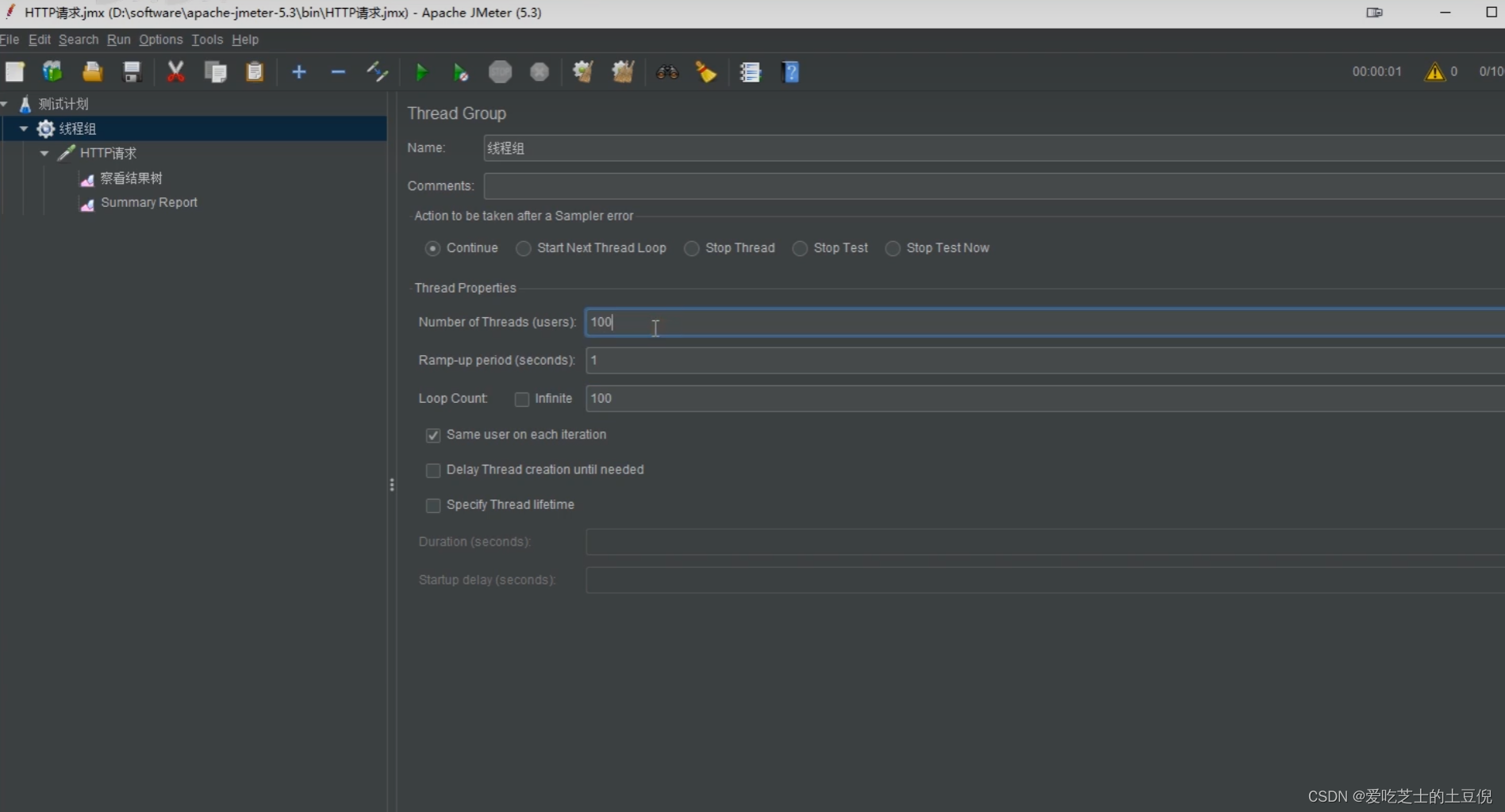
Task: Collapse the 线程组 tree node arrow
Action: 24,128
